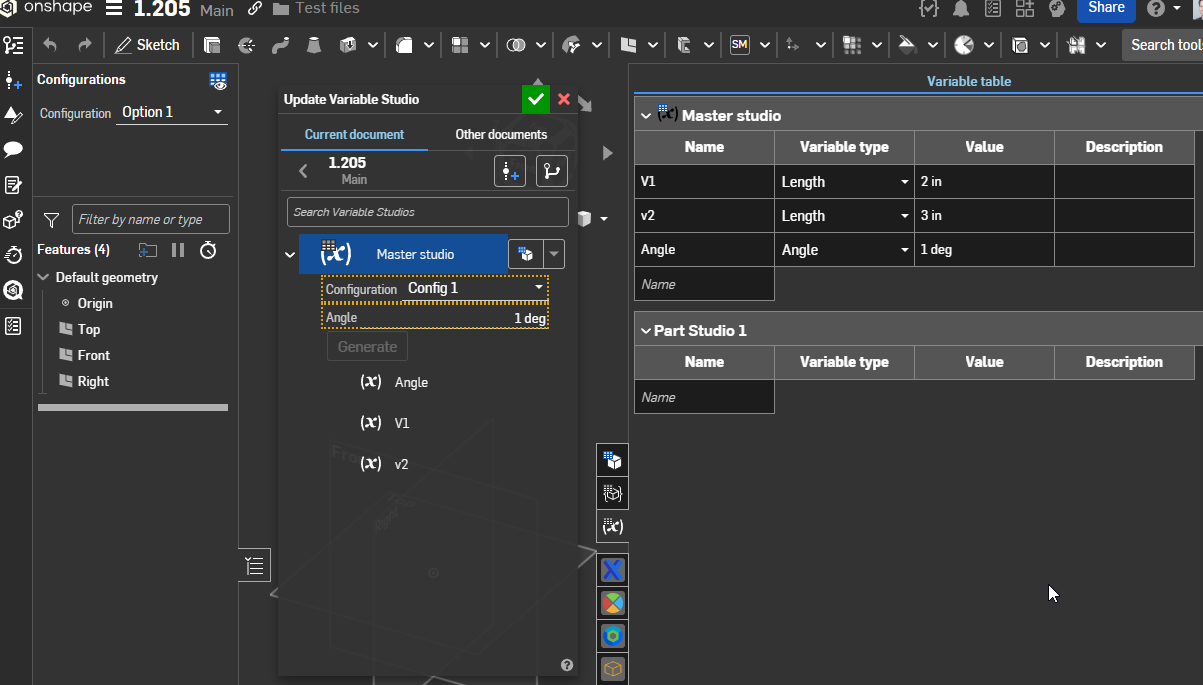Screen dimensions: 1203x685
Task: Click the pause icon in Features header
Action: 178,250
